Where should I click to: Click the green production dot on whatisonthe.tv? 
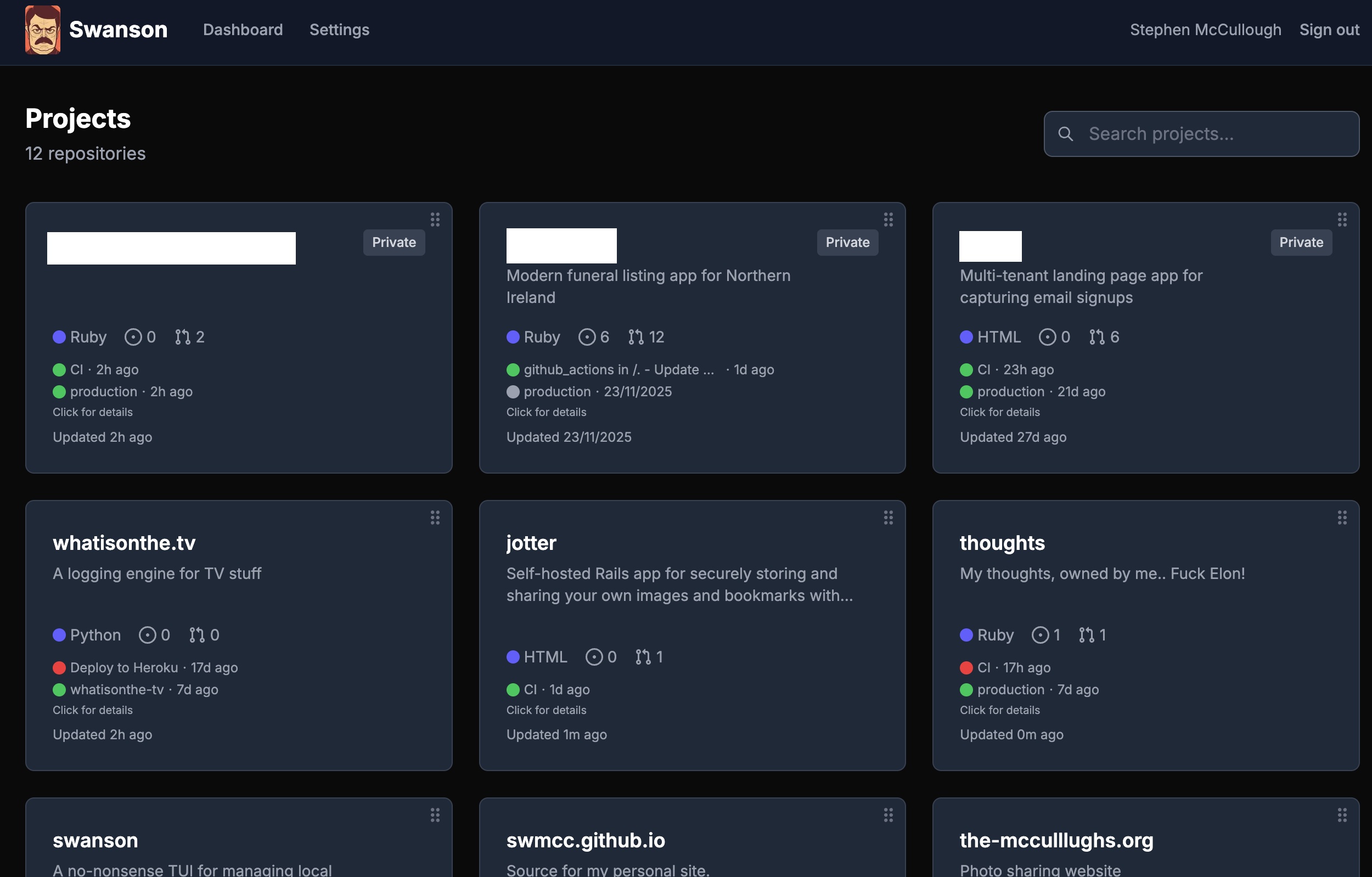[59, 689]
